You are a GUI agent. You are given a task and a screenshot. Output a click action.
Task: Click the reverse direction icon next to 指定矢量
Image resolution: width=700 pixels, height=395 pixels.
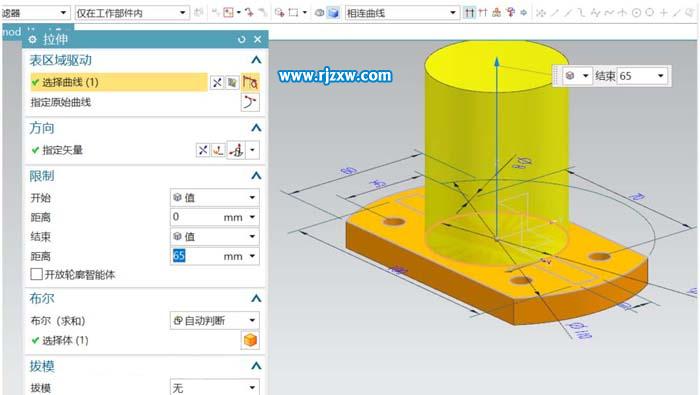point(203,150)
